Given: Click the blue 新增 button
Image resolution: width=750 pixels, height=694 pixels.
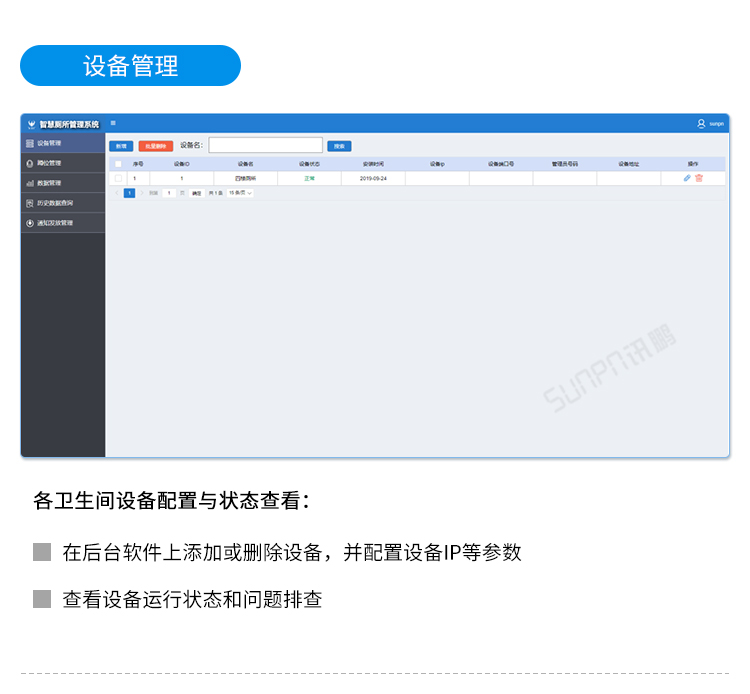Looking at the screenshot, I should pyautogui.click(x=121, y=146).
